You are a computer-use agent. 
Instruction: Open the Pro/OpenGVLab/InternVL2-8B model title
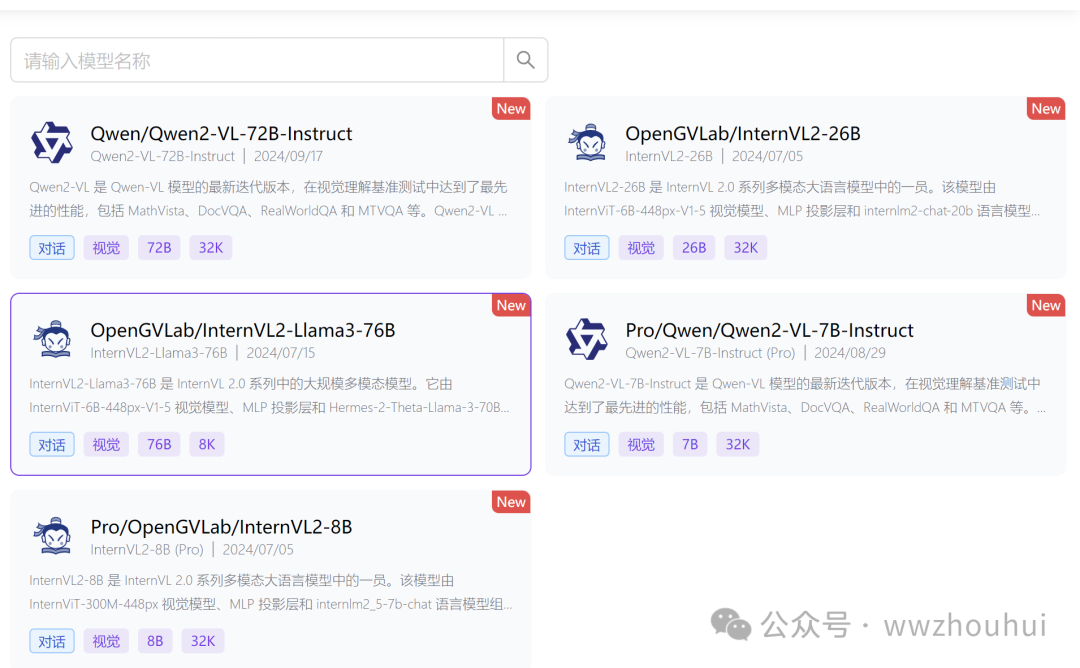tap(221, 528)
